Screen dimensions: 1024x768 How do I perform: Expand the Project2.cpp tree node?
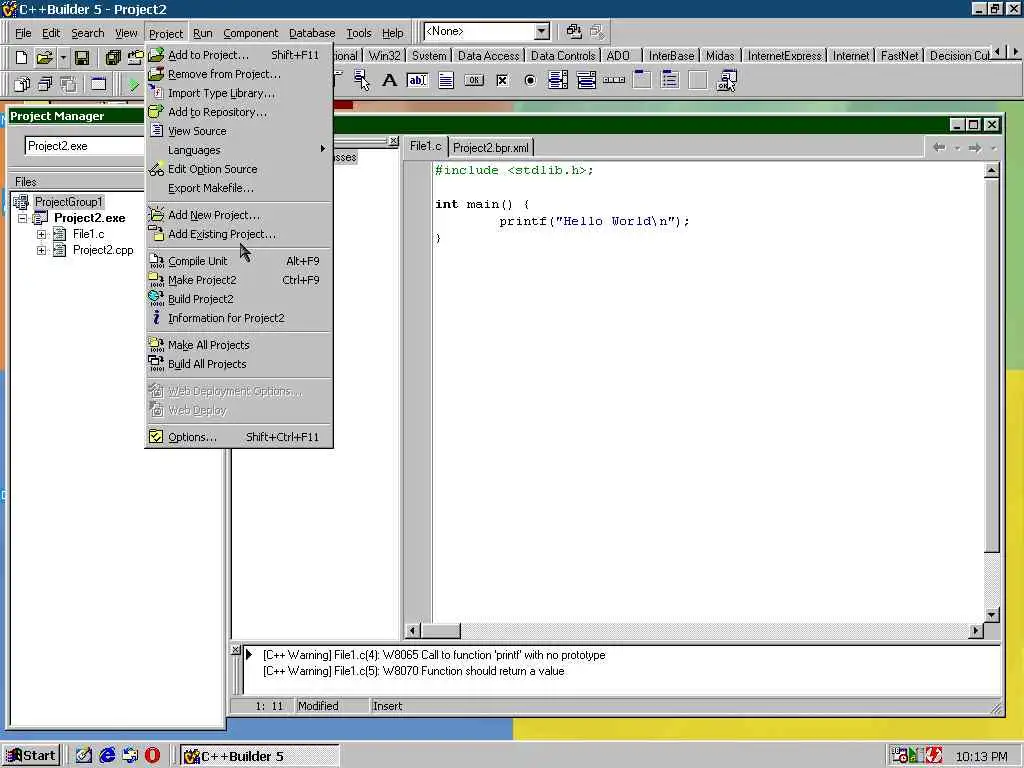point(41,250)
